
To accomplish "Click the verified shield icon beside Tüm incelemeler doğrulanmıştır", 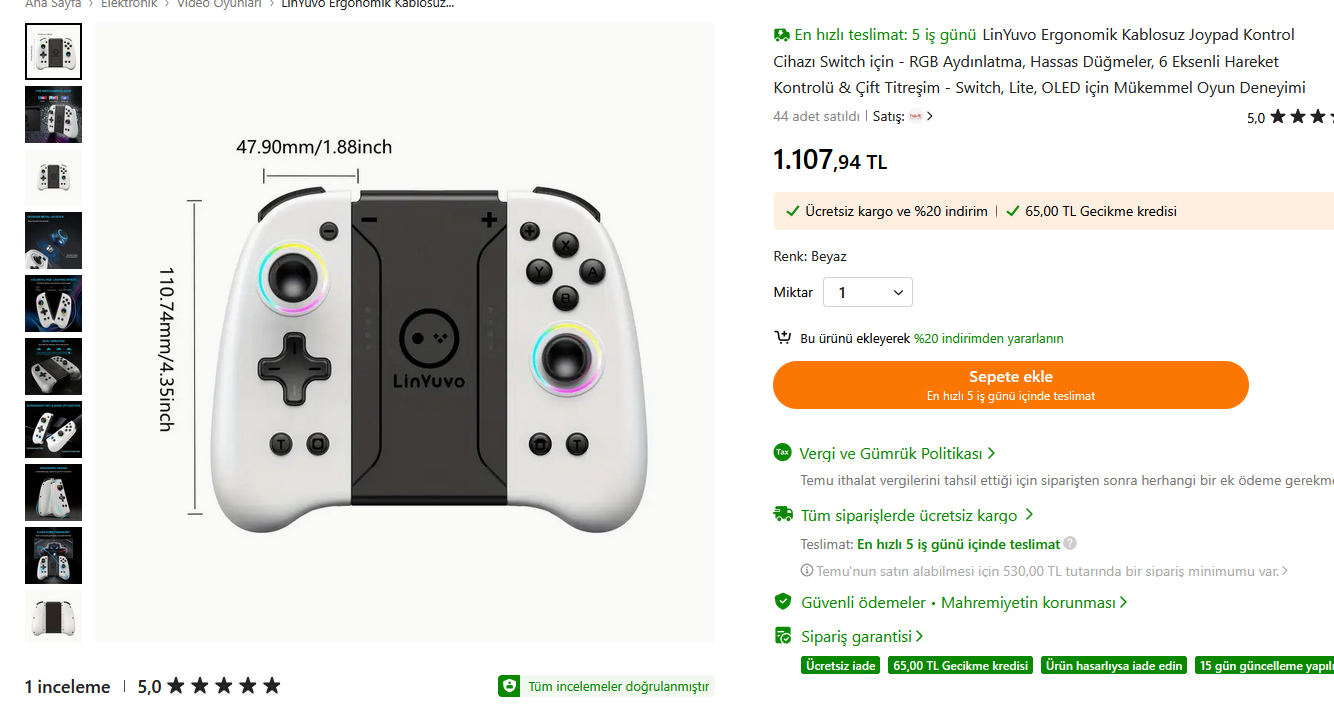I will coord(510,686).
